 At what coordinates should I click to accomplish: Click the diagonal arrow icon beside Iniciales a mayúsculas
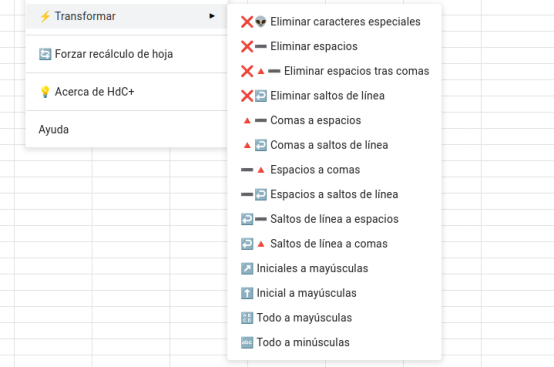247,268
